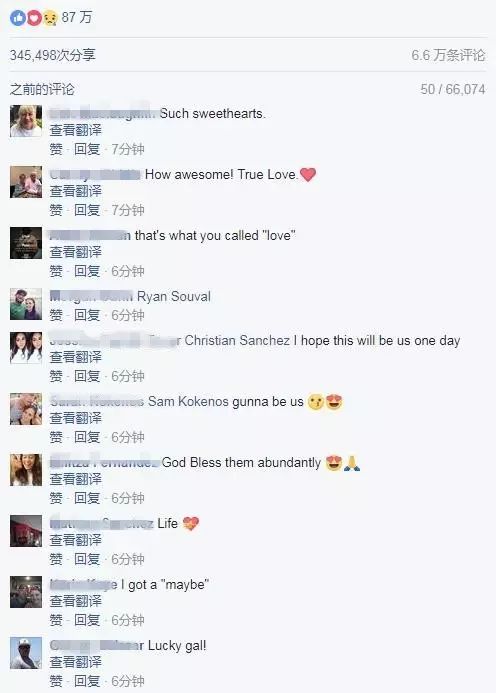Open the 345,498次分享 shares list
The height and width of the screenshot is (693, 496).
tap(53, 55)
